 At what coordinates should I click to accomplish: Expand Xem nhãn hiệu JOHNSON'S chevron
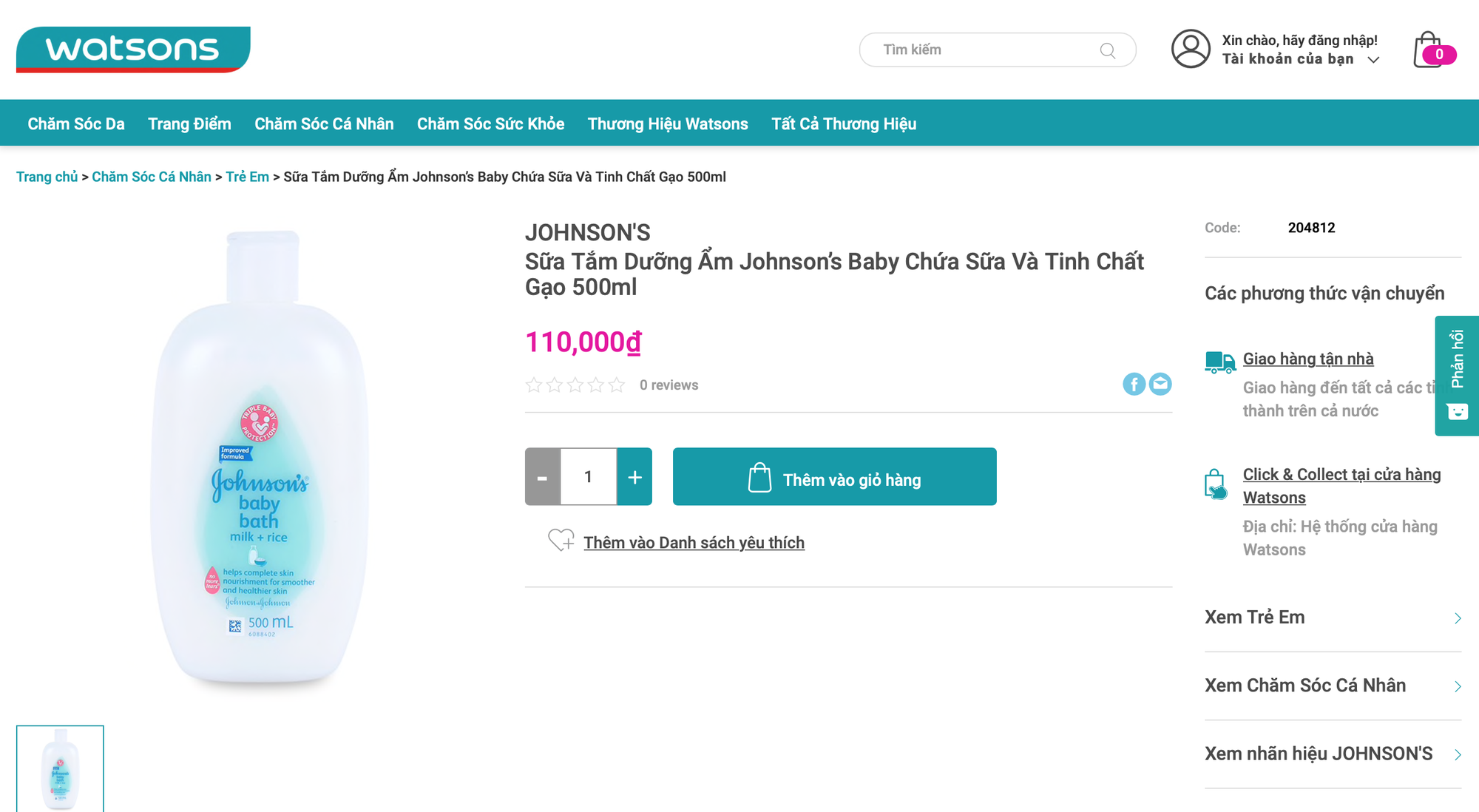(1458, 754)
